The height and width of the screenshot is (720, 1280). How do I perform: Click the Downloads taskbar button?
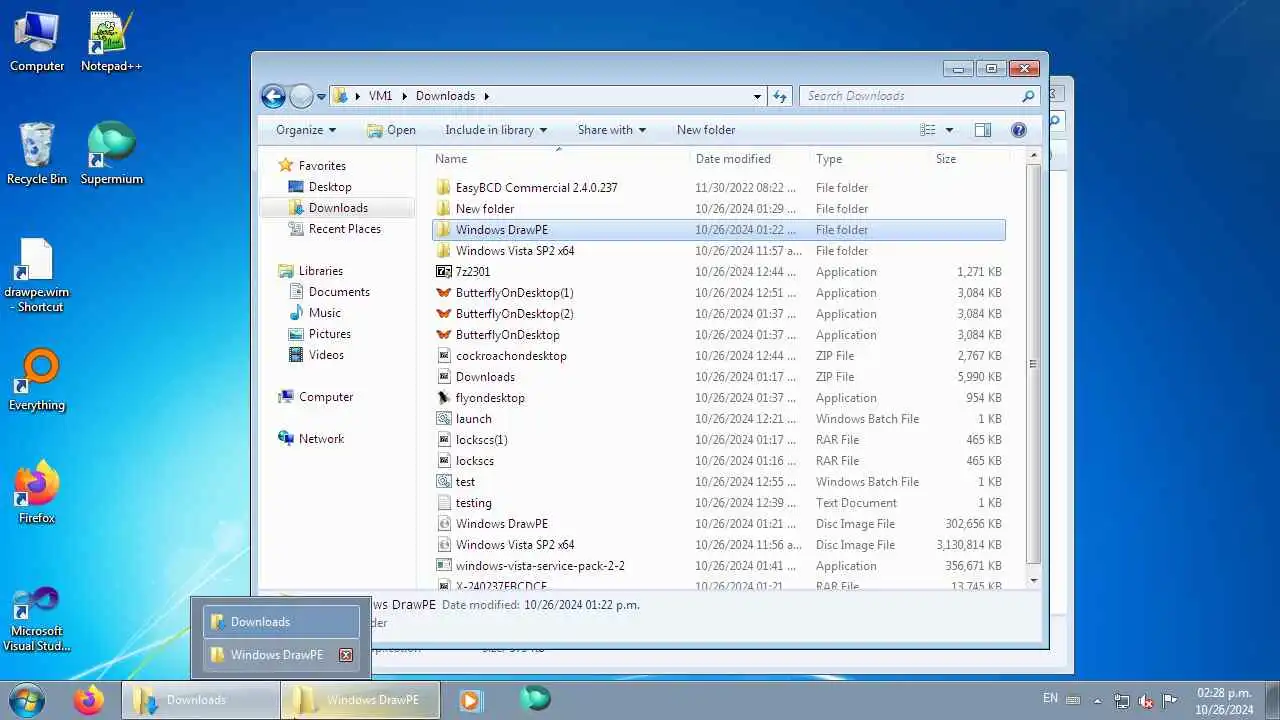coord(200,700)
